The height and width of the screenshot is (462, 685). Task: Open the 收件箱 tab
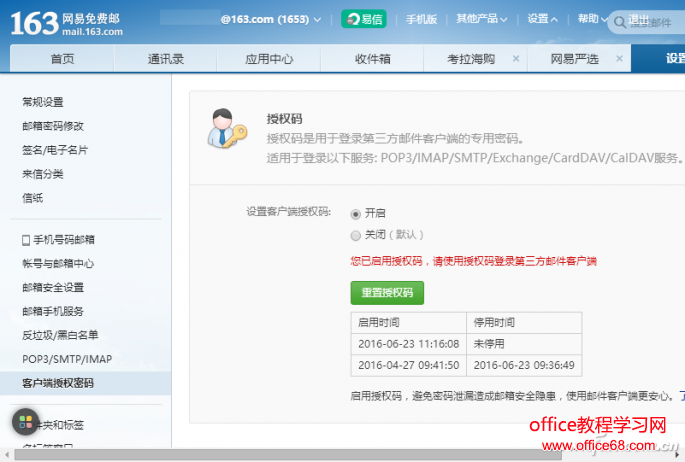[x=372, y=59]
